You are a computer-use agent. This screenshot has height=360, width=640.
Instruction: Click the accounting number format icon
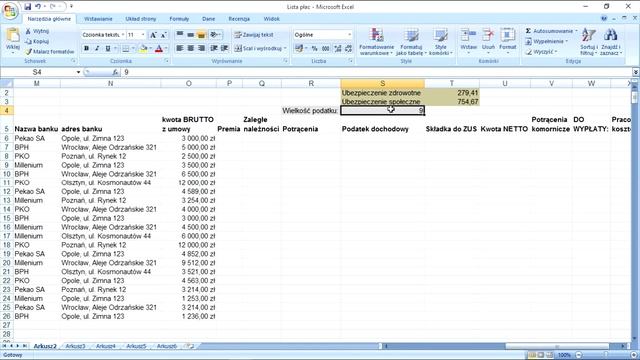point(299,49)
